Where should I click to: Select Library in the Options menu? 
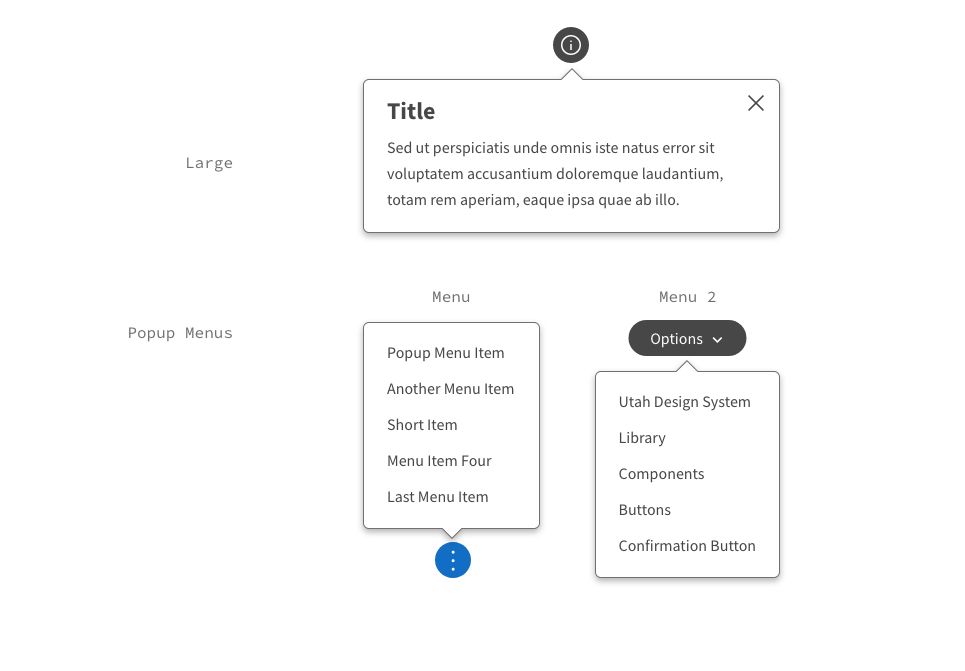642,438
